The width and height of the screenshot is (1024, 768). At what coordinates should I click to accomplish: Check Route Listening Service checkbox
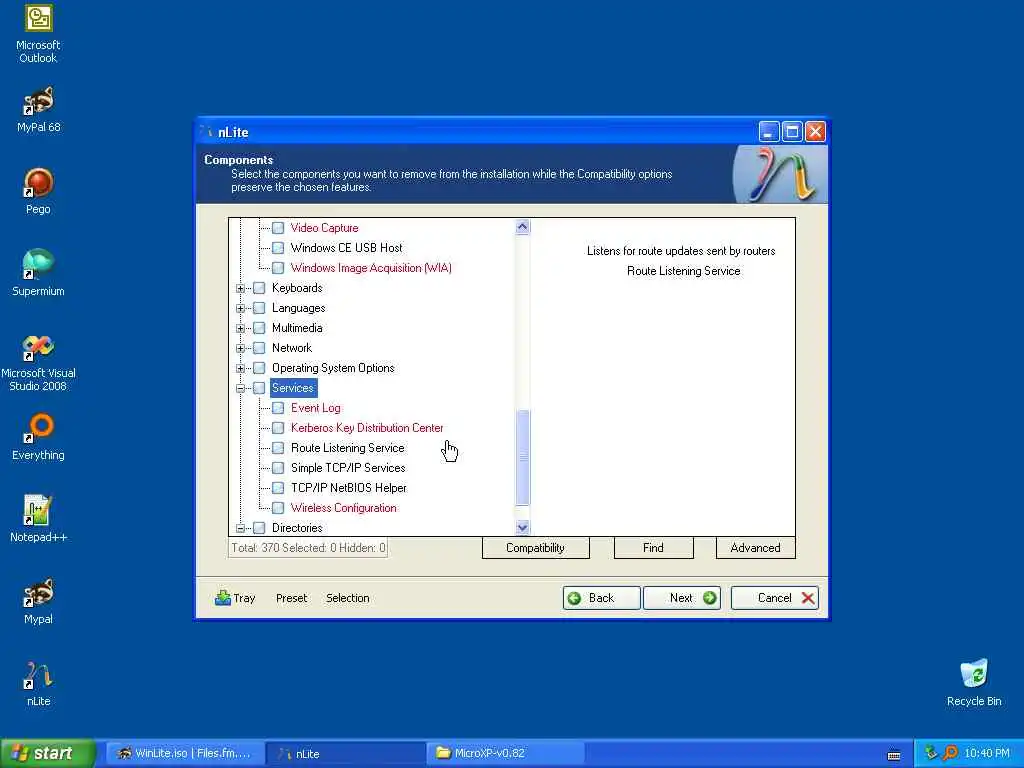(278, 448)
